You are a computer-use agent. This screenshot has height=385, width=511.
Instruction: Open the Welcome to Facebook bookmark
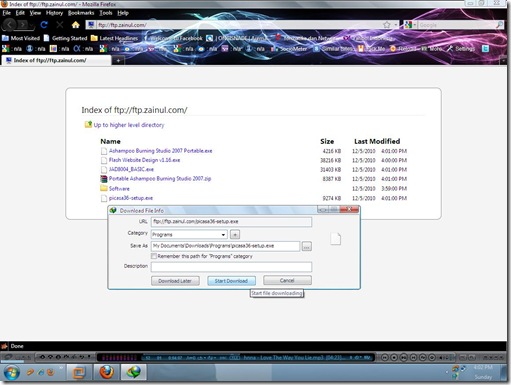(x=173, y=38)
